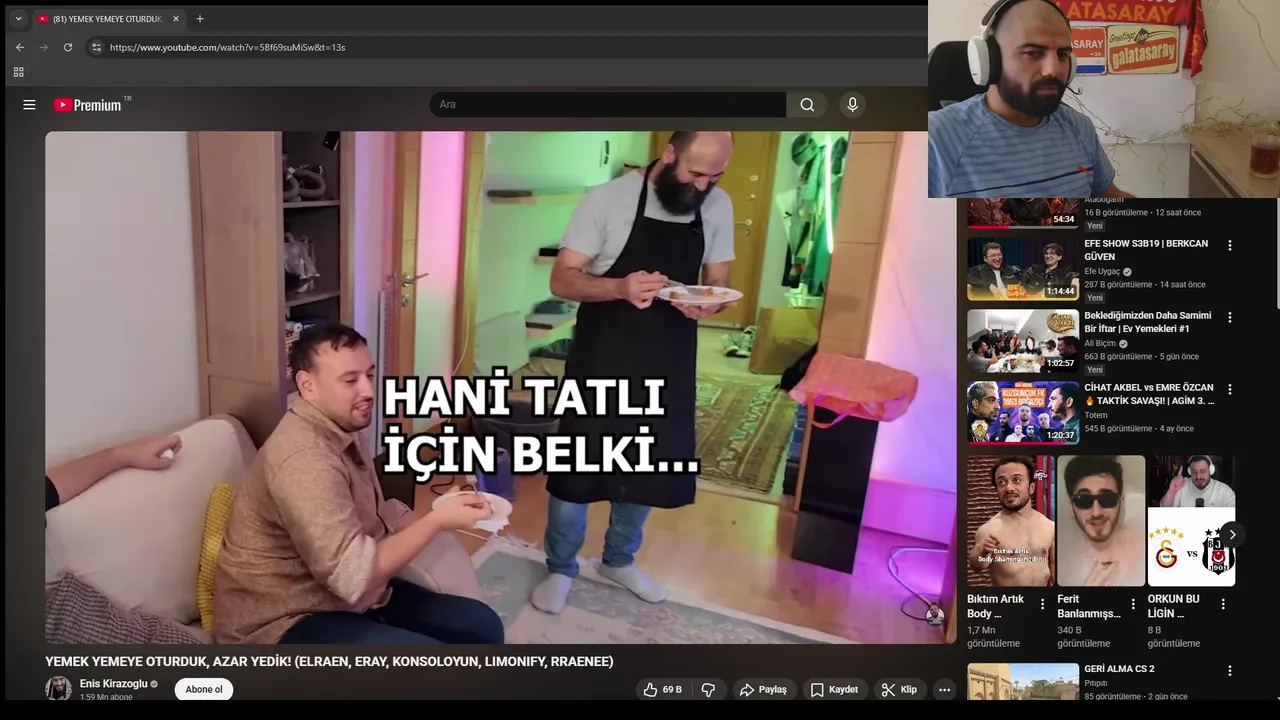Open the YouTube hamburger guide menu
The height and width of the screenshot is (720, 1280).
click(29, 105)
